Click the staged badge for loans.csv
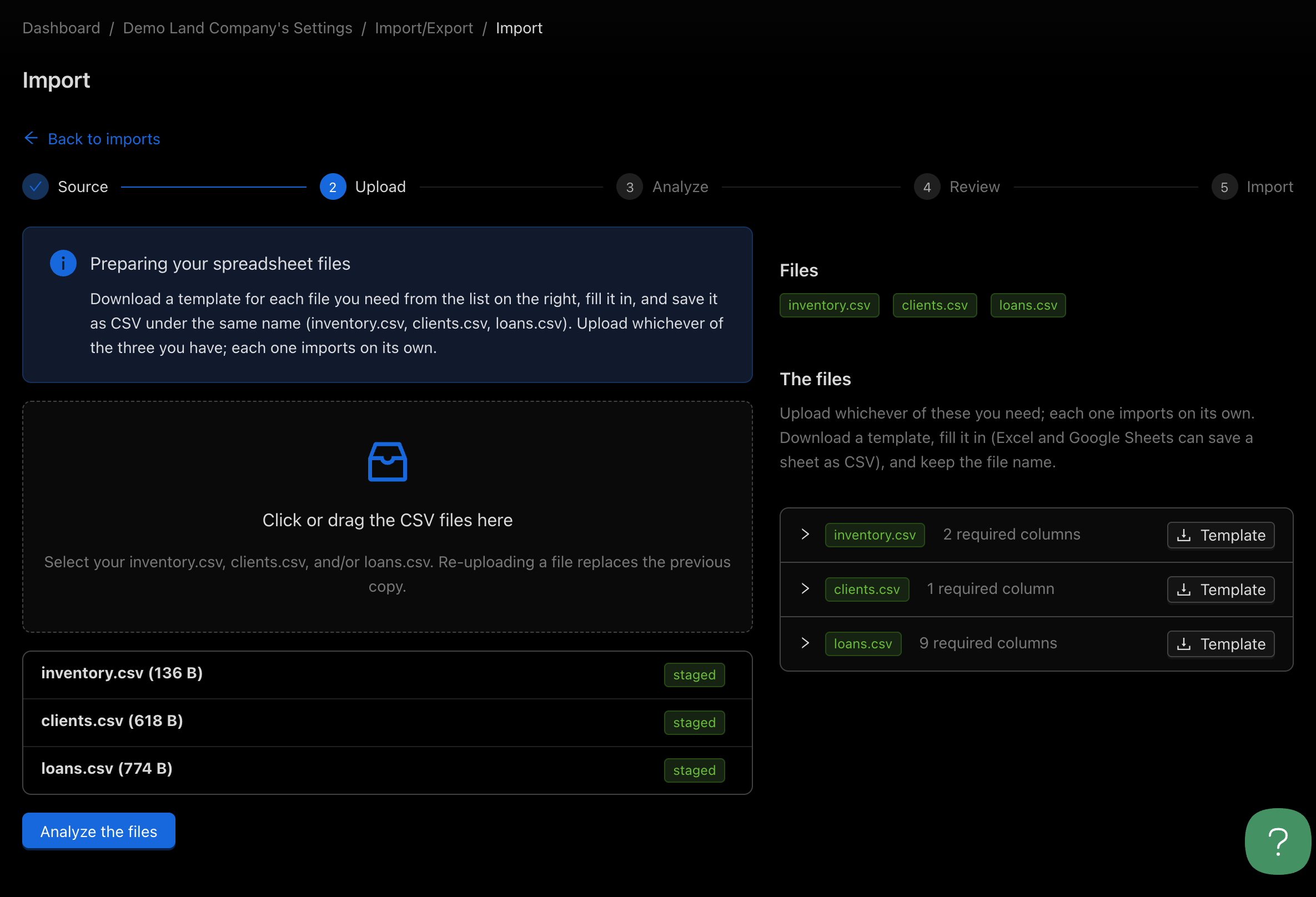The image size is (1316, 897). pos(694,770)
